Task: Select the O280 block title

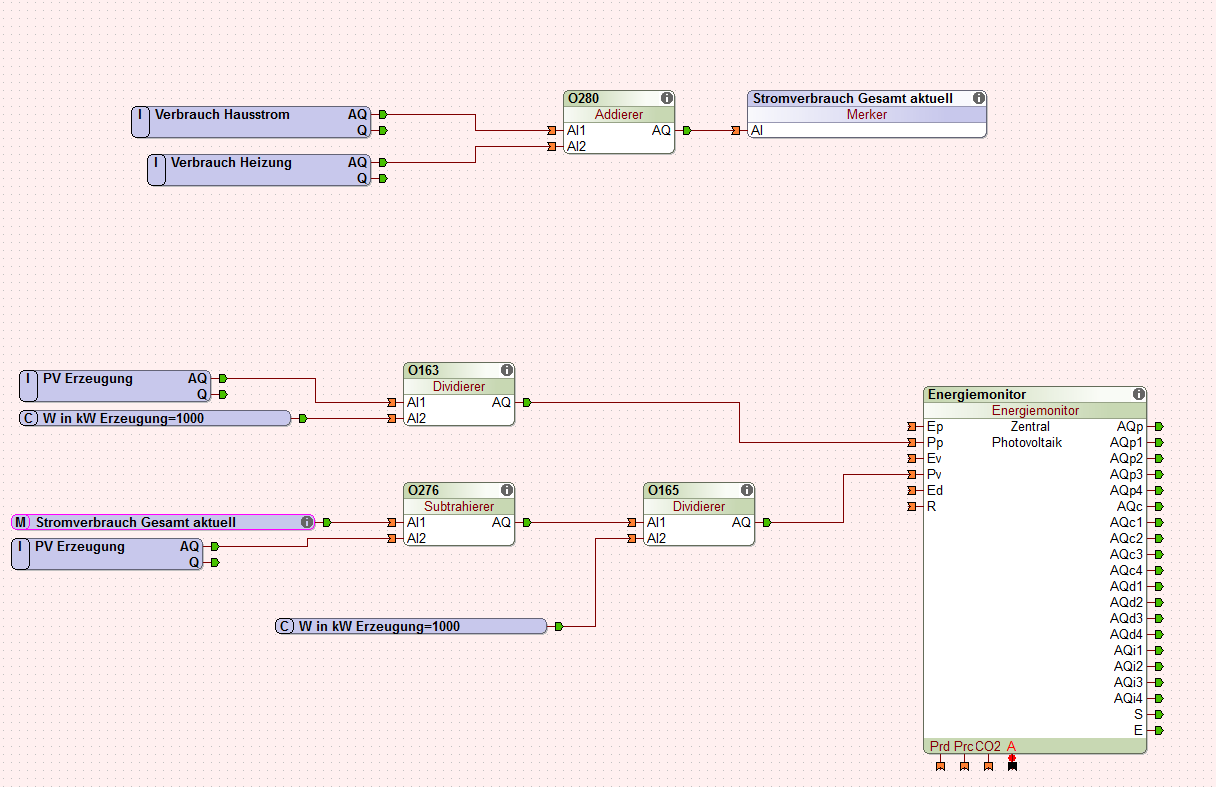Action: [x=583, y=98]
